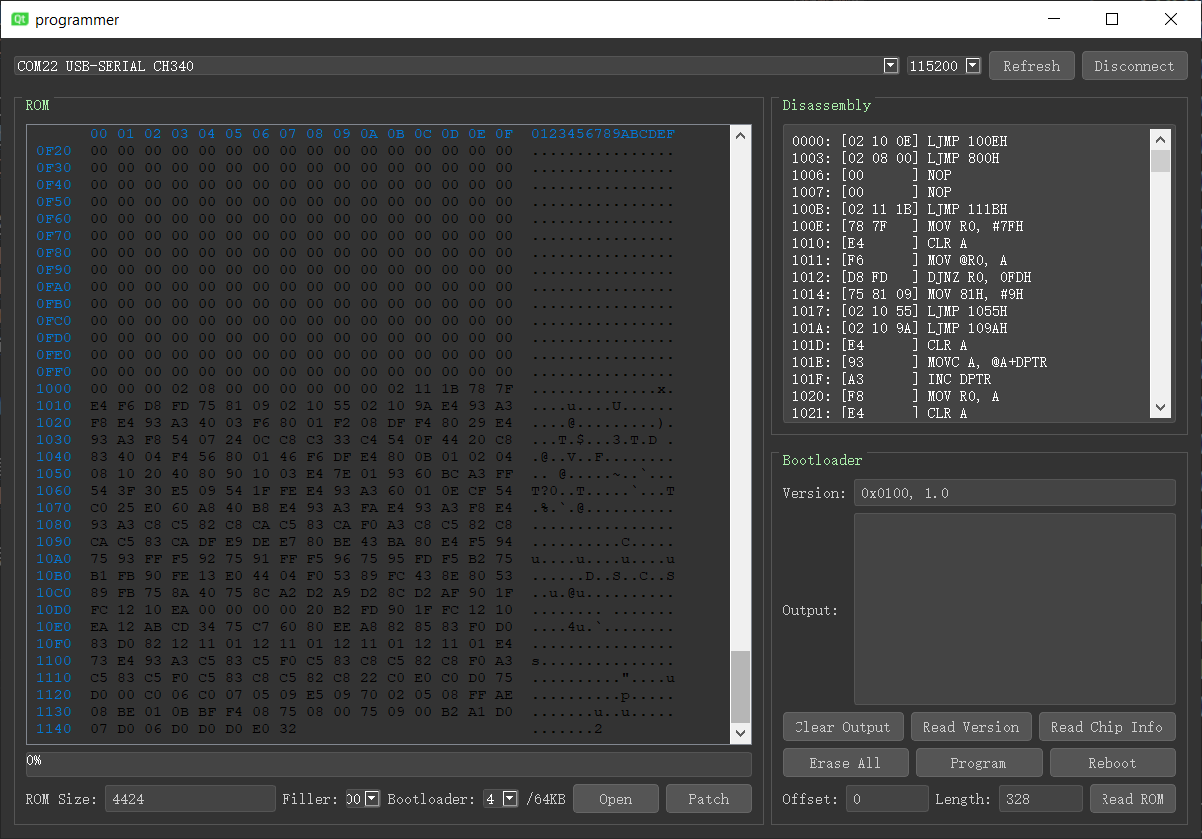Click the Erase All button
This screenshot has height=839, width=1202.
(845, 763)
